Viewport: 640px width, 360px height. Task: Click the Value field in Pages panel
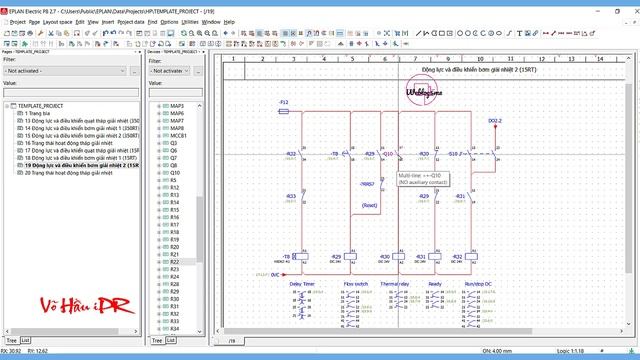tap(71, 93)
